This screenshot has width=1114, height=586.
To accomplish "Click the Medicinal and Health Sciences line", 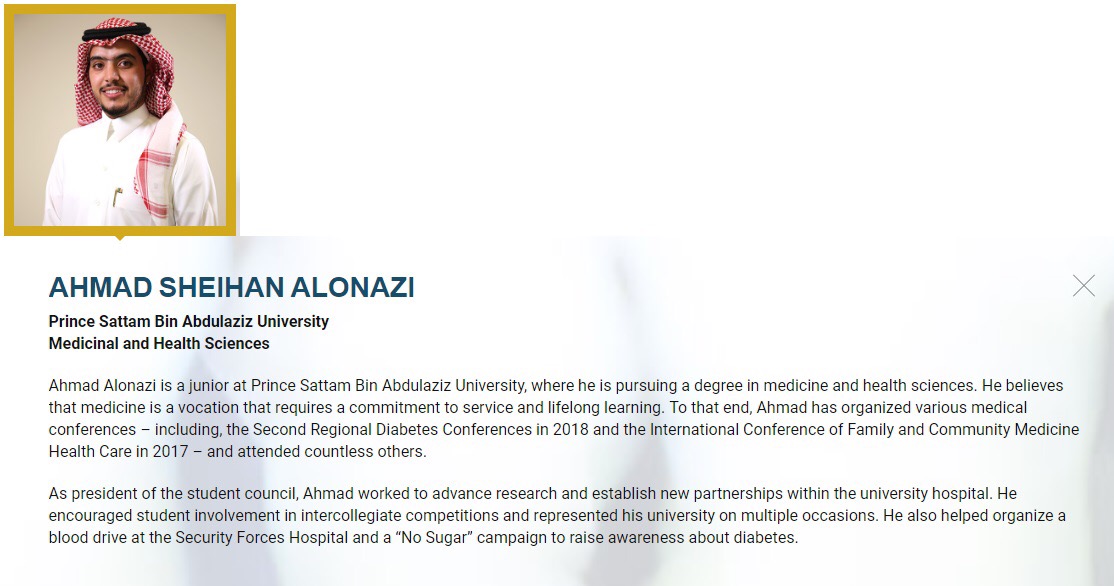I will [159, 344].
